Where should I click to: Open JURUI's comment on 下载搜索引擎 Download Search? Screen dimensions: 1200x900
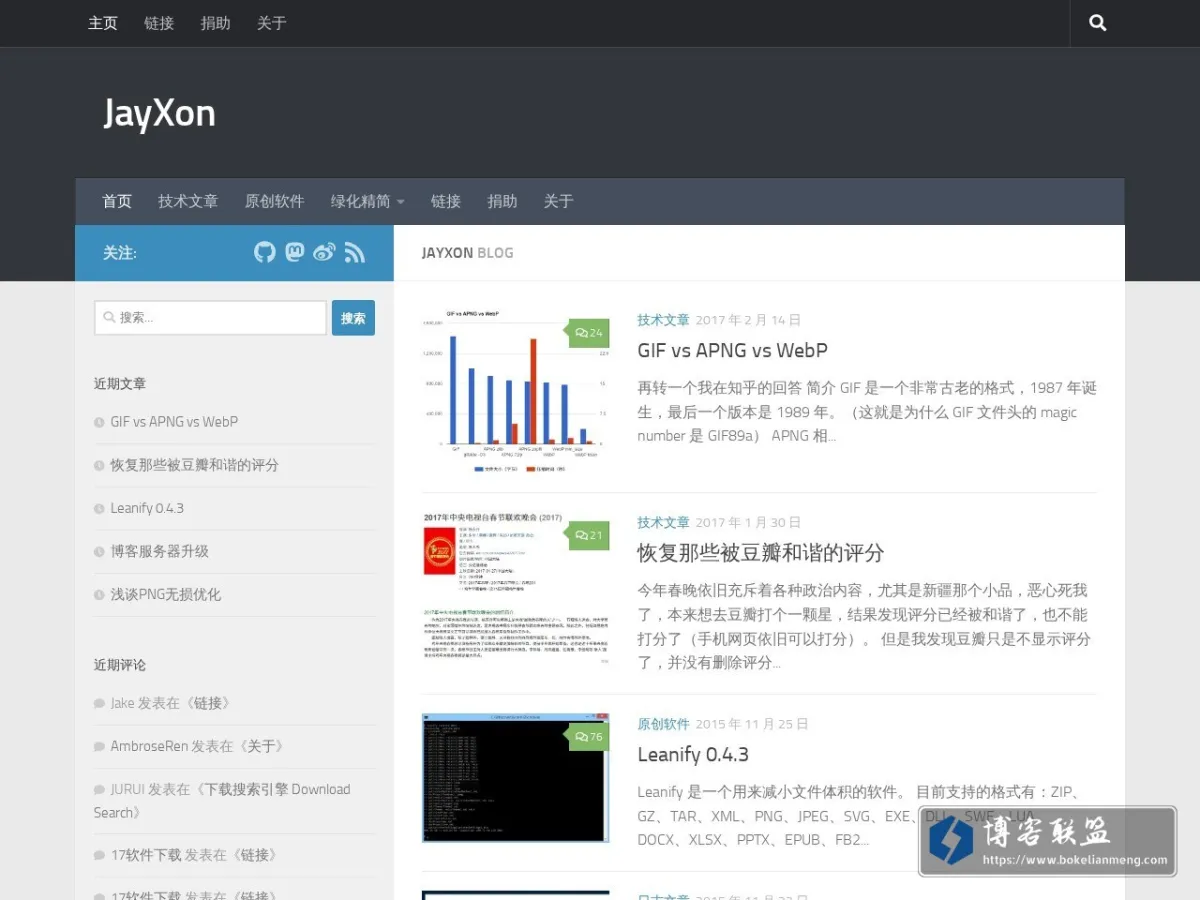222,801
